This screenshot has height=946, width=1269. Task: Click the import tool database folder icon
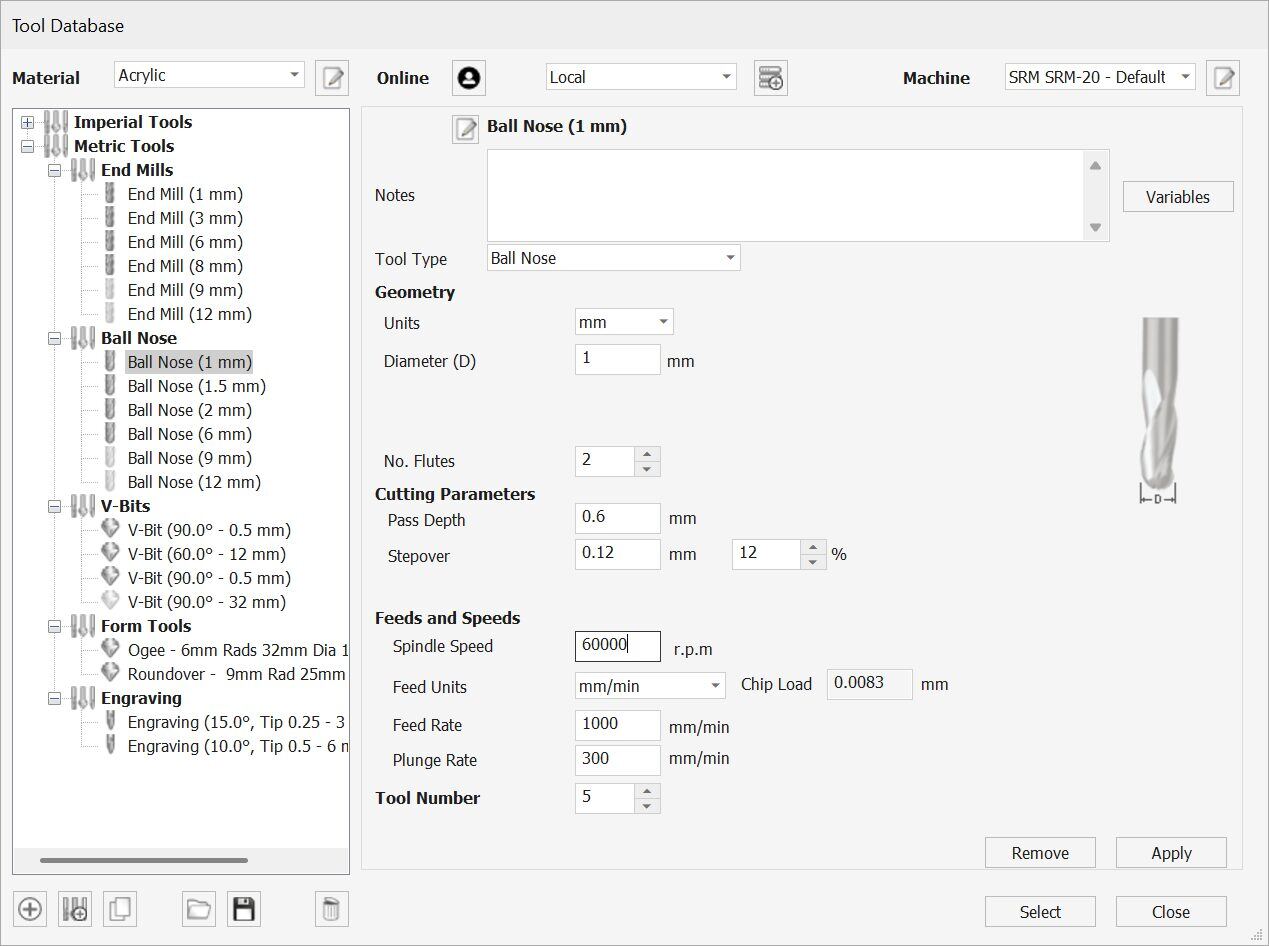coord(199,909)
